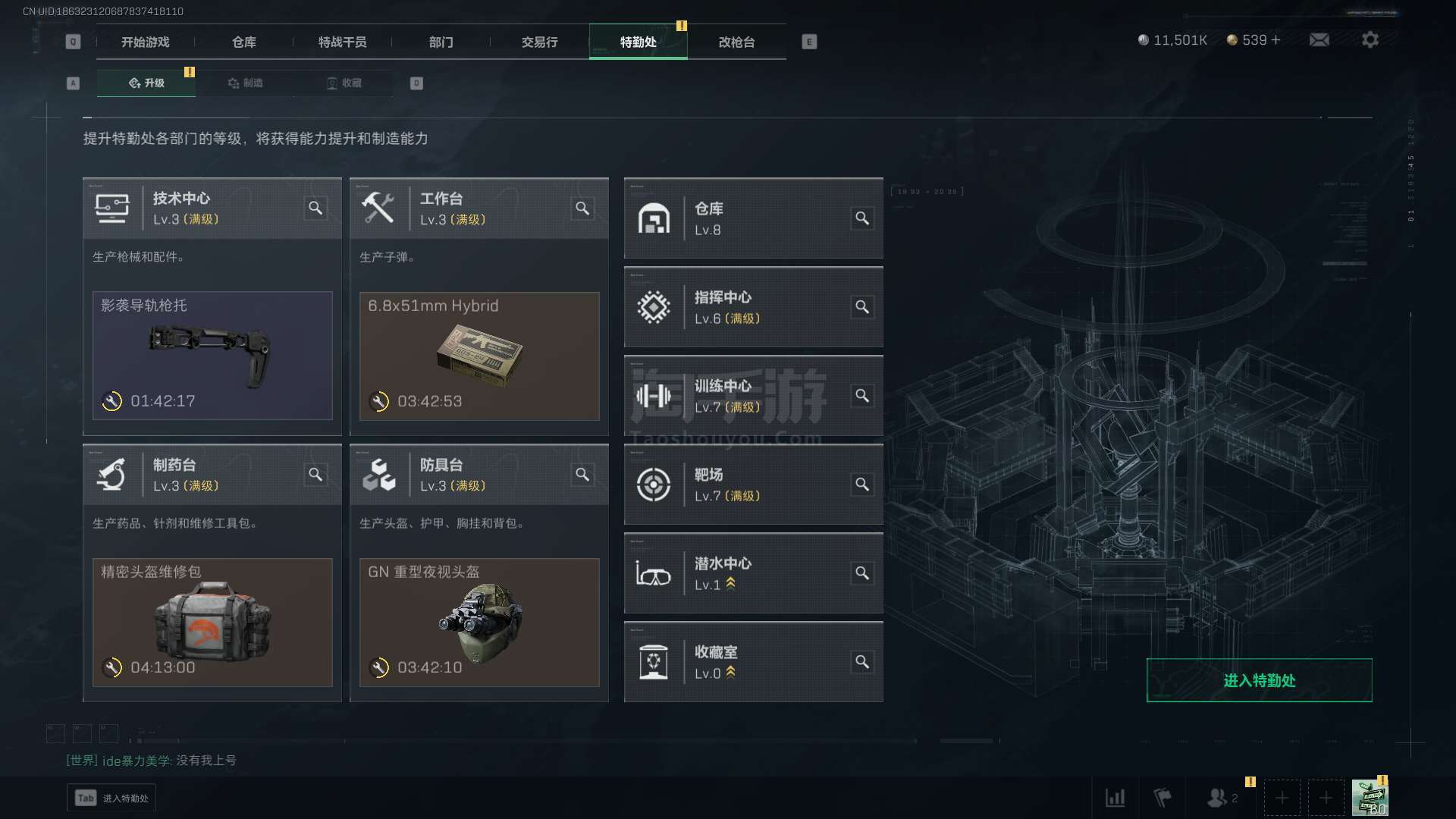Select the 训练中心 Lv.7 department card
The image size is (1456, 819).
[753, 396]
